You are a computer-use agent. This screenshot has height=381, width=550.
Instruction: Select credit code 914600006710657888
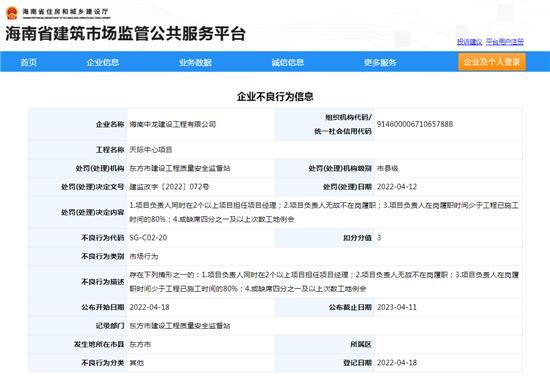(x=415, y=124)
